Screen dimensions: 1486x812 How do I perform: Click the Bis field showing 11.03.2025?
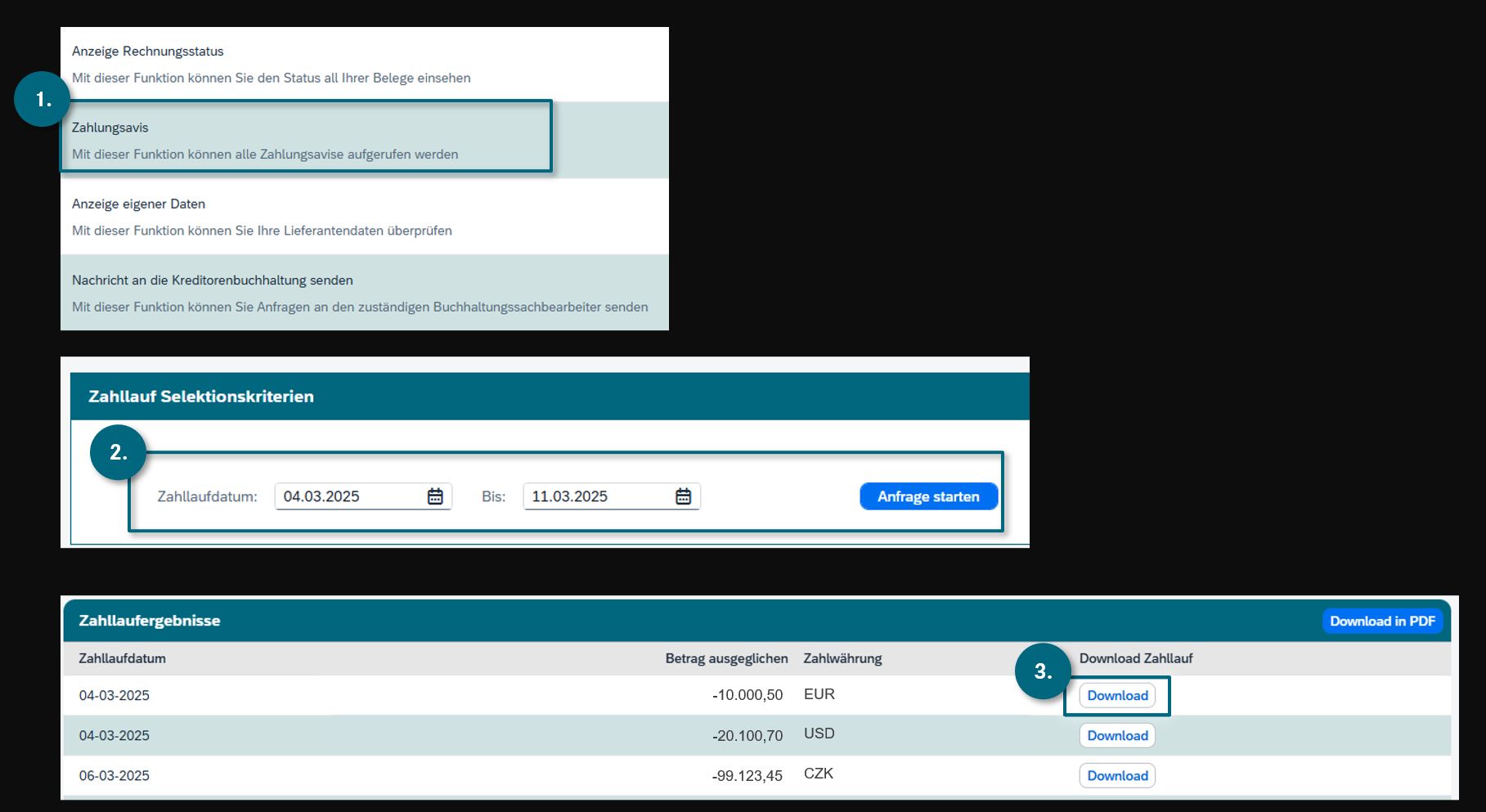(x=597, y=496)
